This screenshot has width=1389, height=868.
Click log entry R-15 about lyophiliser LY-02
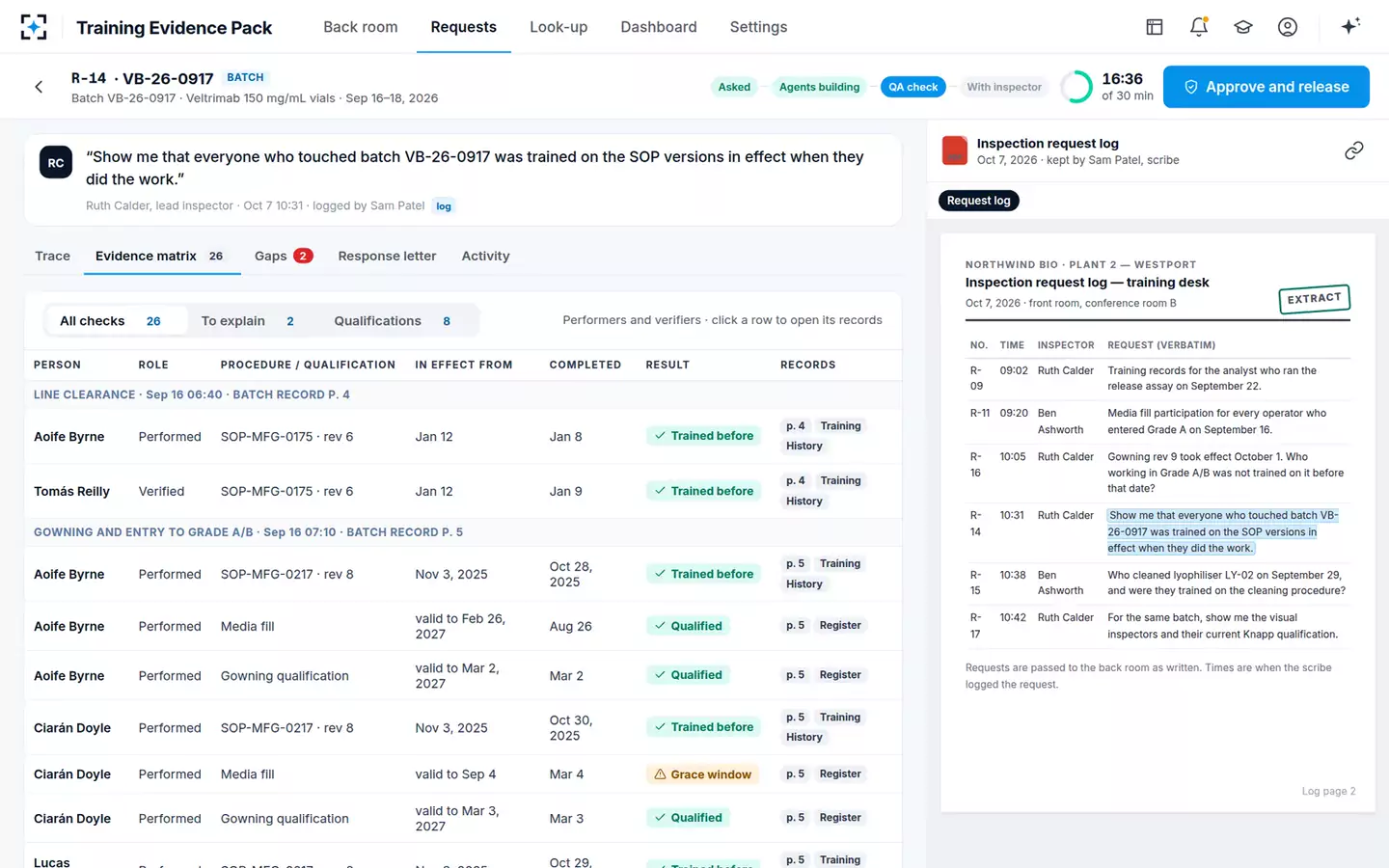(1157, 583)
